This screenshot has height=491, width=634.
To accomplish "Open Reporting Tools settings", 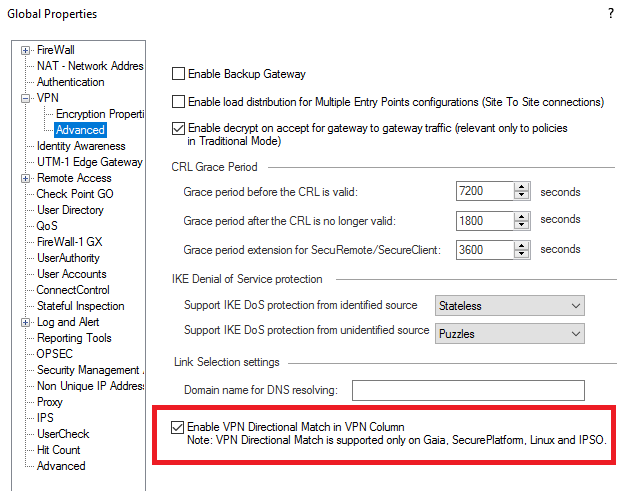I will click(74, 338).
